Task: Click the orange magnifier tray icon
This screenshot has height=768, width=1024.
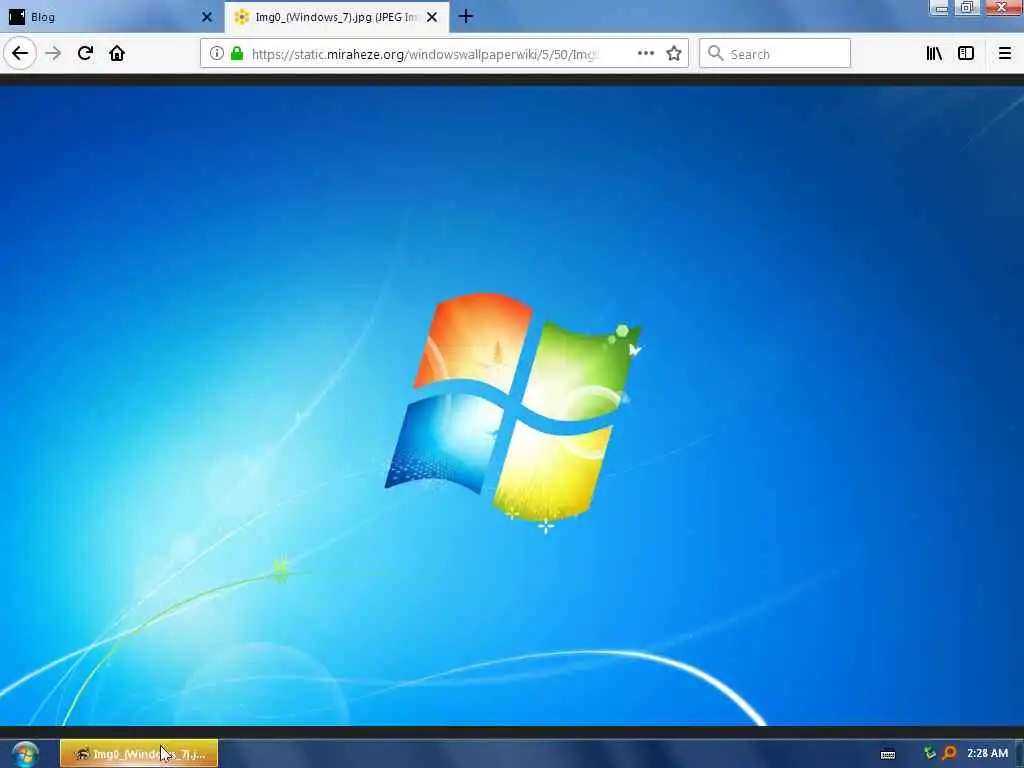Action: [x=950, y=753]
